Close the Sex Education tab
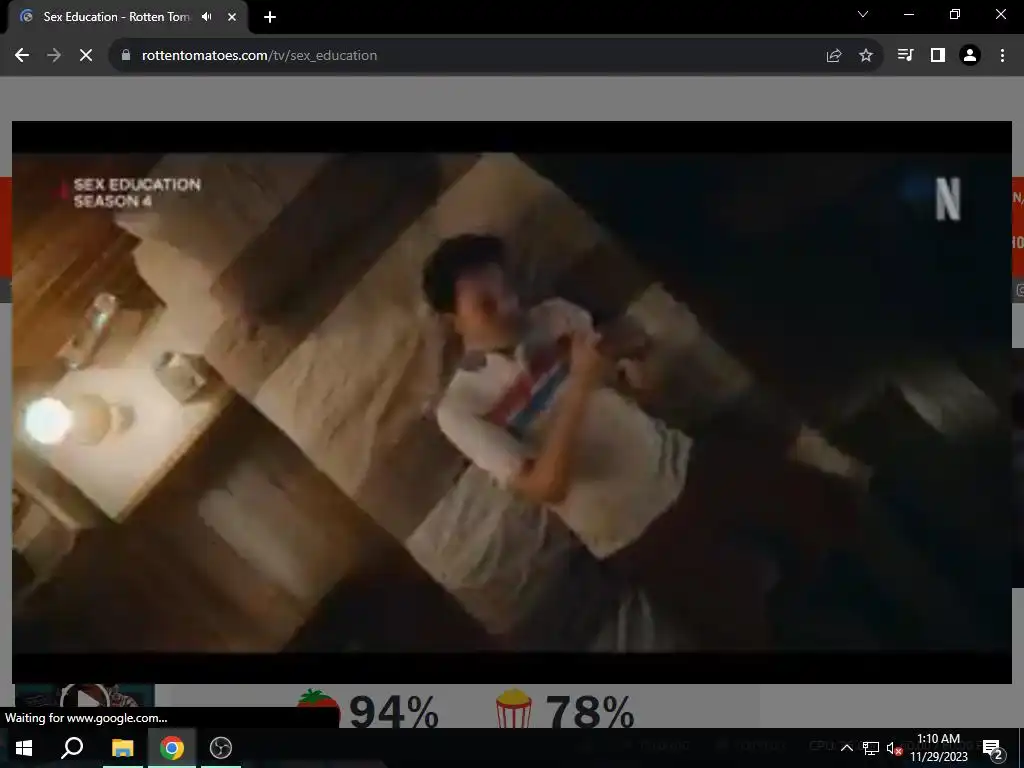The height and width of the screenshot is (768, 1024). click(x=232, y=17)
